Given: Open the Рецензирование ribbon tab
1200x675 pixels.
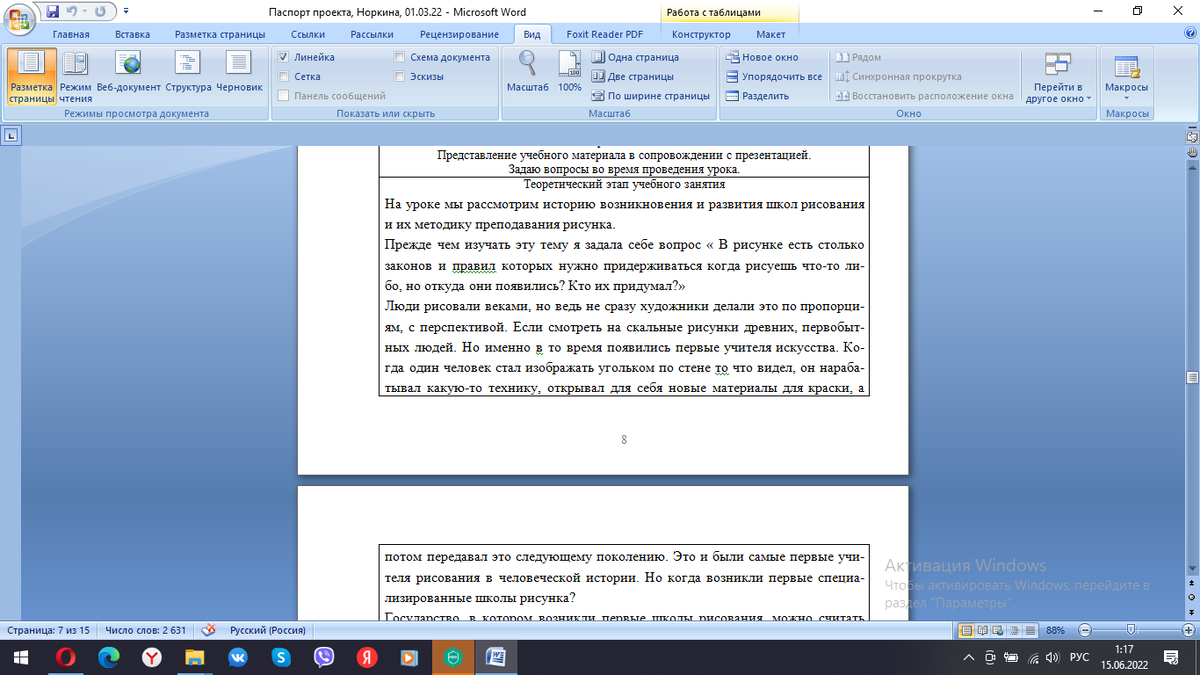Looking at the screenshot, I should [459, 34].
